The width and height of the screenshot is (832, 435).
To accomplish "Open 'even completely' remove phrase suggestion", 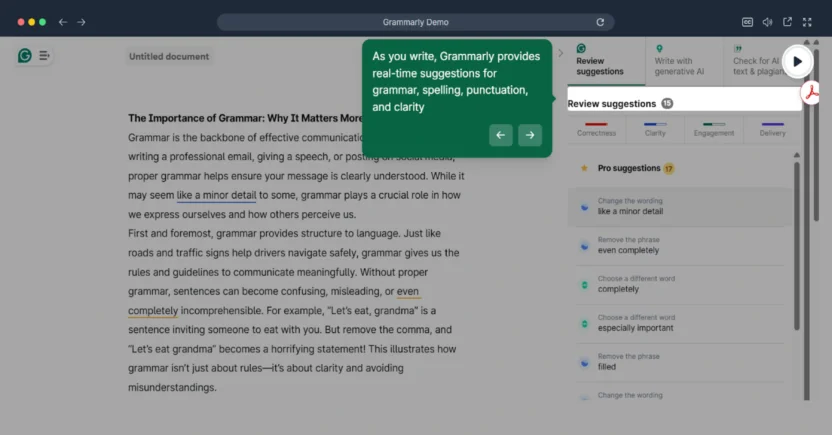I will [679, 246].
